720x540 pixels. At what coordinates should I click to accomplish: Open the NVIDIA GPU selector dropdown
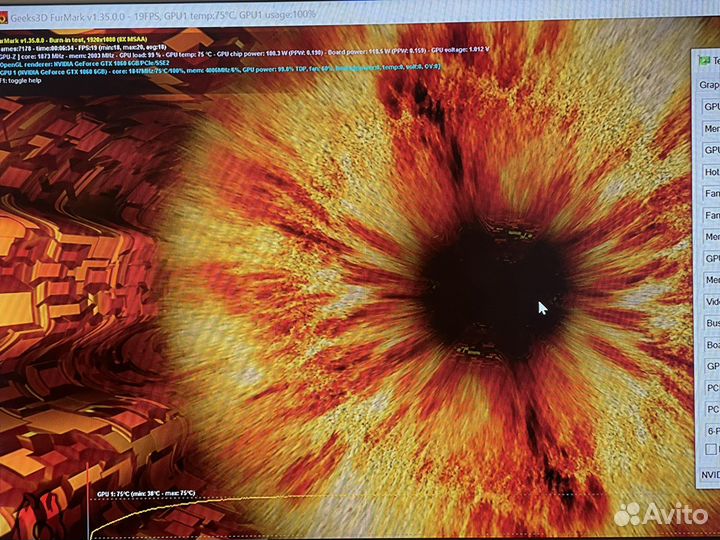709,476
